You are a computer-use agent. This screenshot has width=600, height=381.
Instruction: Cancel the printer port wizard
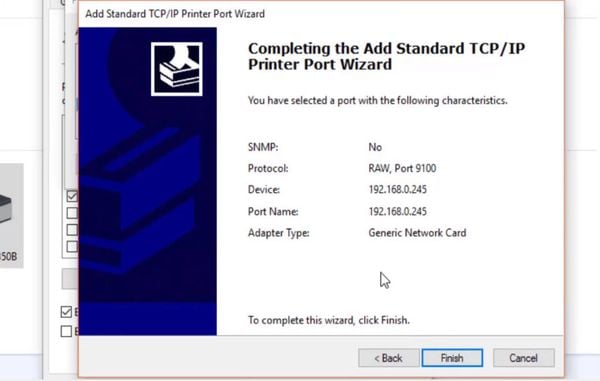coord(523,358)
